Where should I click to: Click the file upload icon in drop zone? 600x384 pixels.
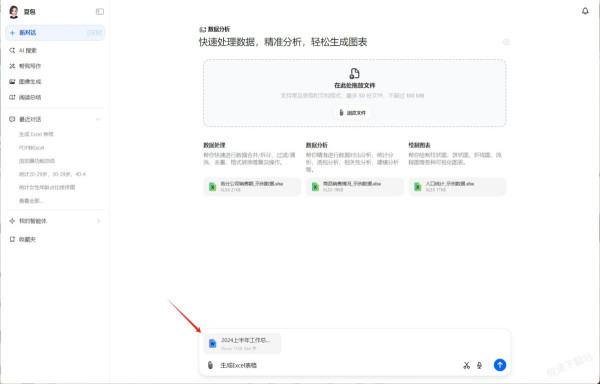(x=354, y=73)
